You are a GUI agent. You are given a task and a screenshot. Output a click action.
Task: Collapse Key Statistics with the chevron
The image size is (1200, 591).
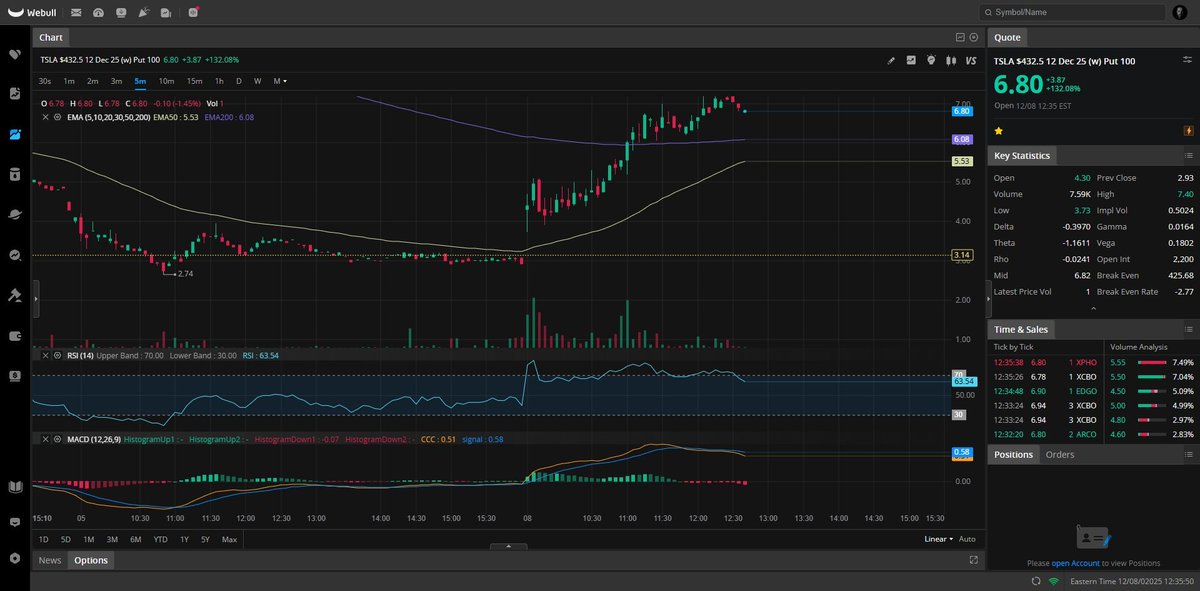(x=1092, y=309)
